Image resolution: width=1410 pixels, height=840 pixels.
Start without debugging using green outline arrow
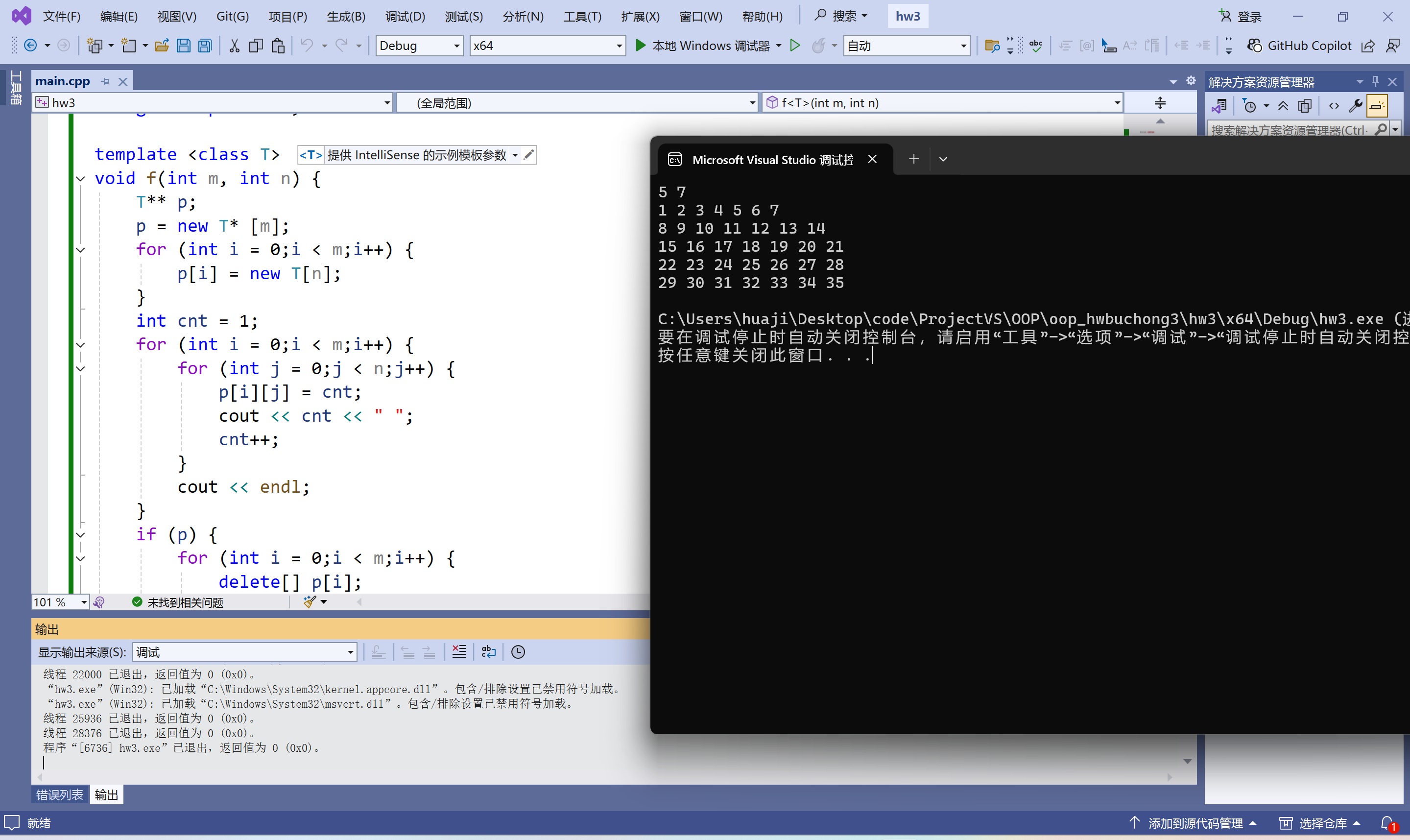pos(795,46)
